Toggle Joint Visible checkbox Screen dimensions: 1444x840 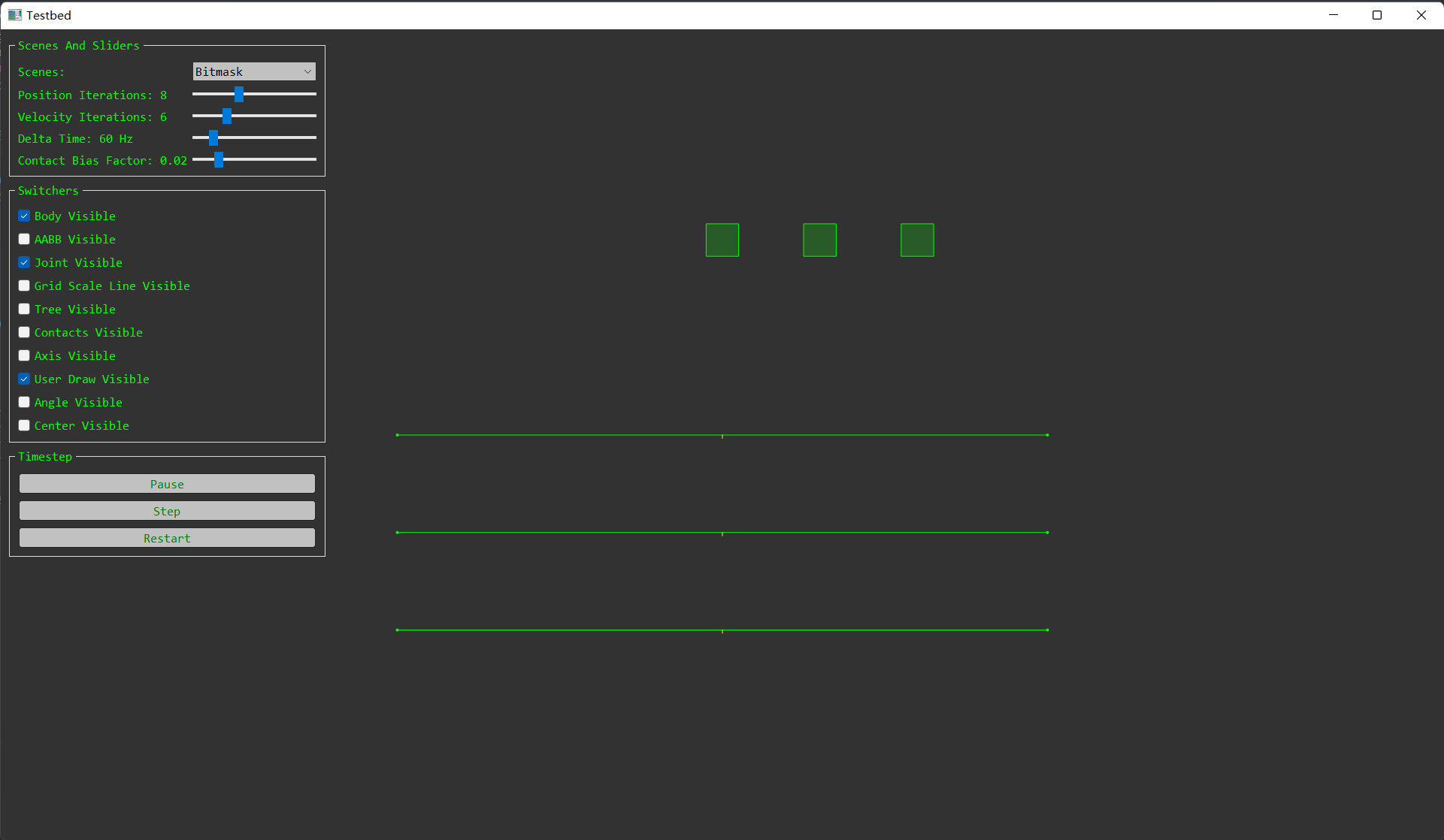click(x=24, y=262)
